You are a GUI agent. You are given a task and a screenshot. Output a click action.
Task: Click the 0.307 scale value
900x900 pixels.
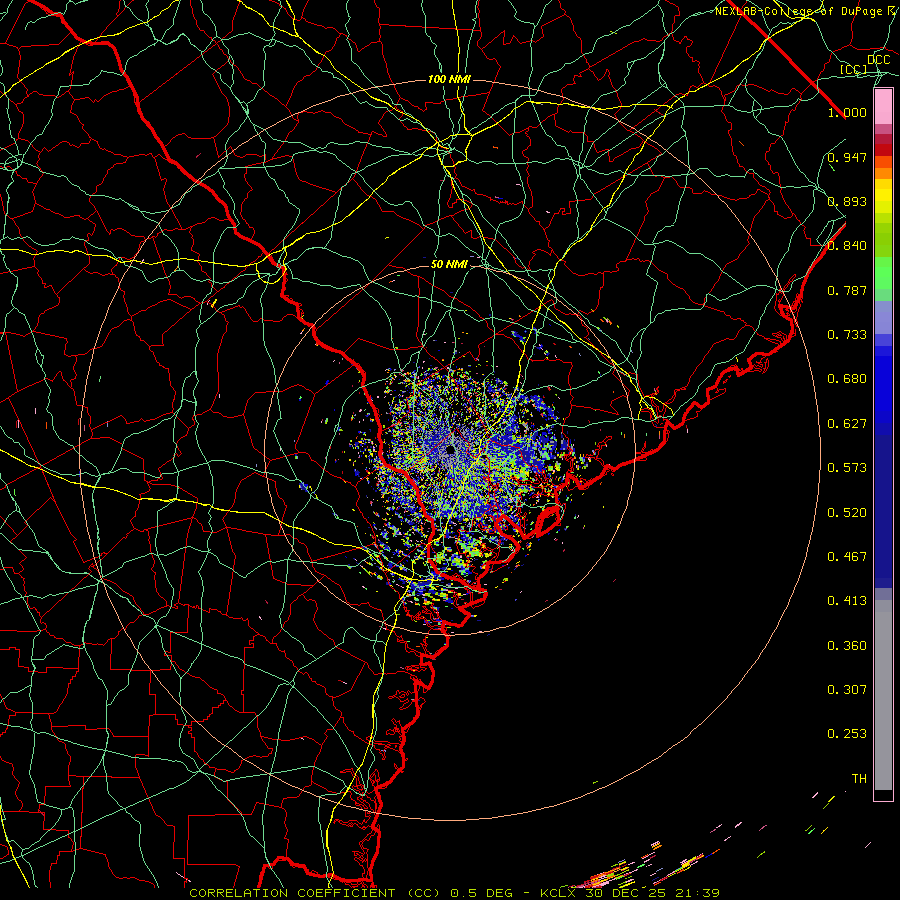[847, 690]
